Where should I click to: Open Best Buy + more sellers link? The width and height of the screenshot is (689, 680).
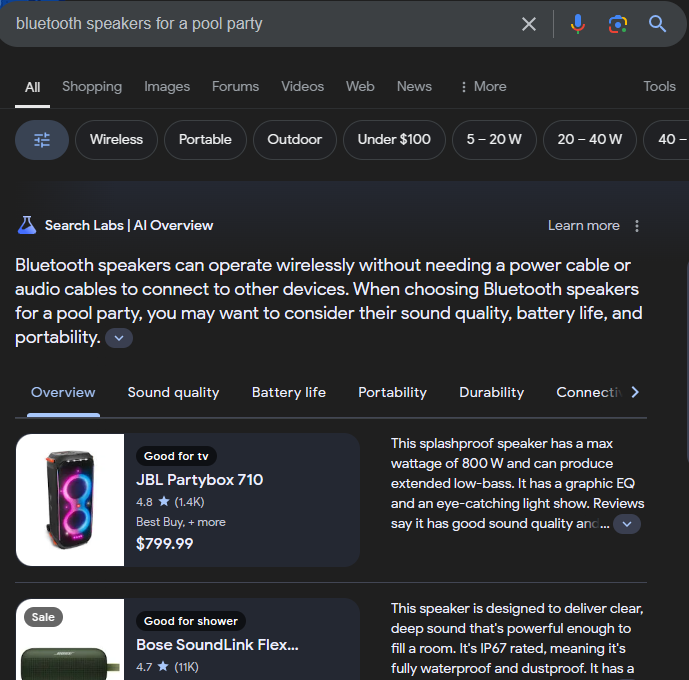point(181,522)
